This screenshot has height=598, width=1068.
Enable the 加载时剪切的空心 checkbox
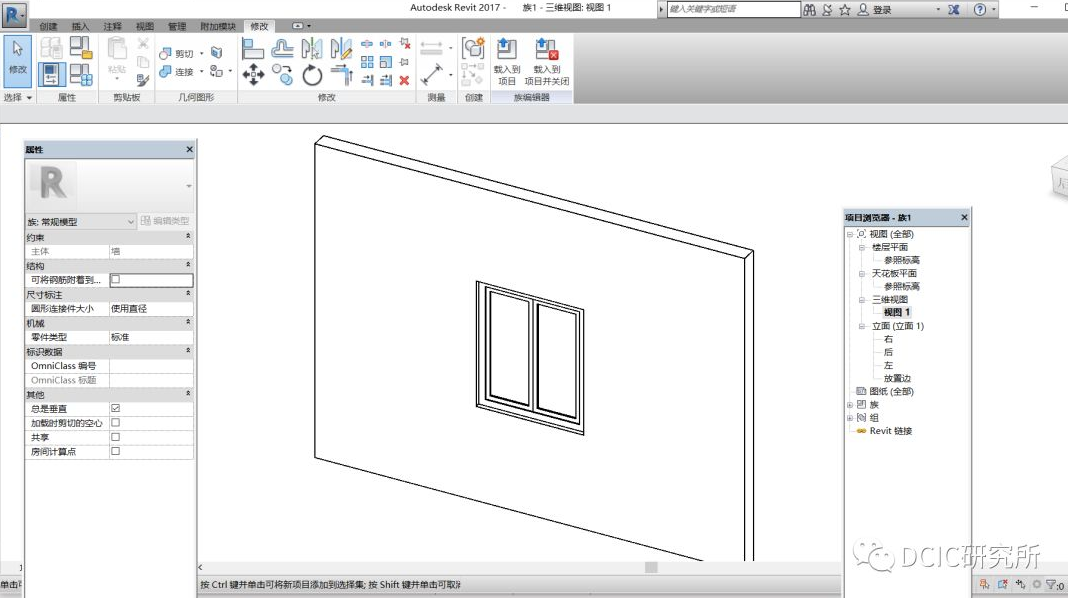pos(115,422)
